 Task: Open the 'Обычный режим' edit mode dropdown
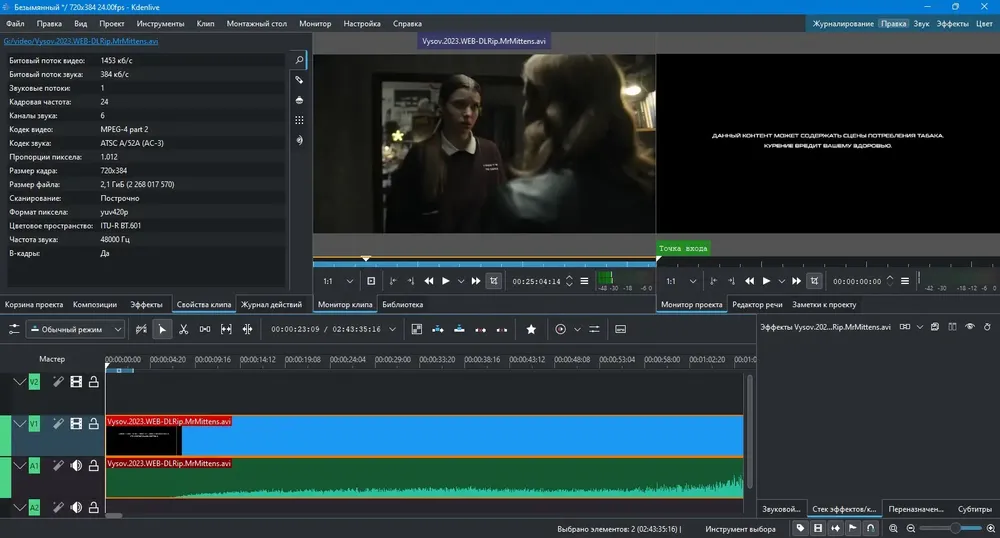tap(76, 329)
